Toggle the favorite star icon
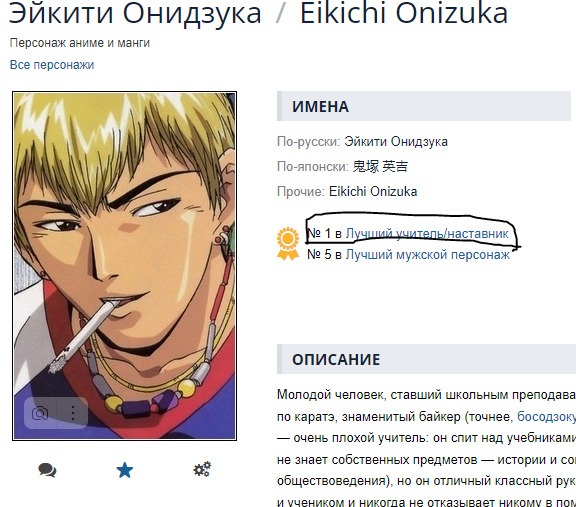This screenshot has height=507, width=576. point(125,470)
